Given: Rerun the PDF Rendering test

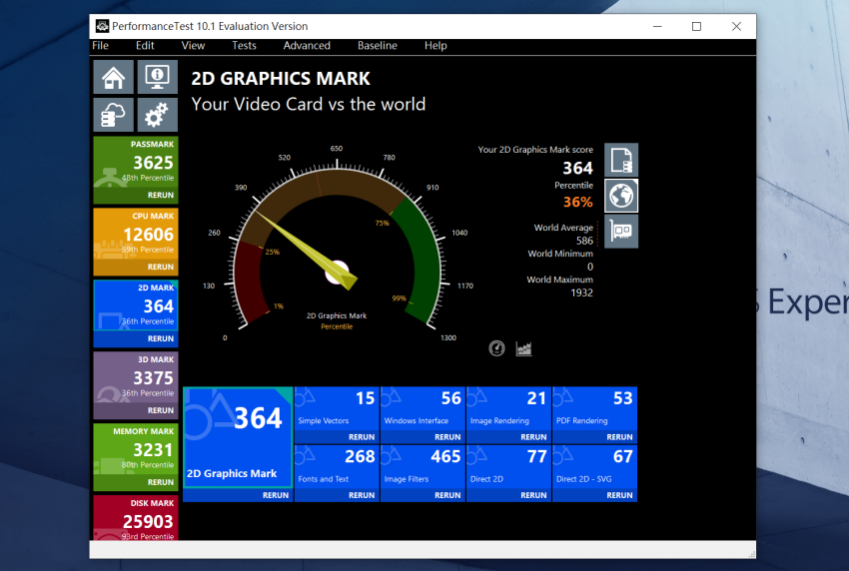Looking at the screenshot, I should coord(619,437).
